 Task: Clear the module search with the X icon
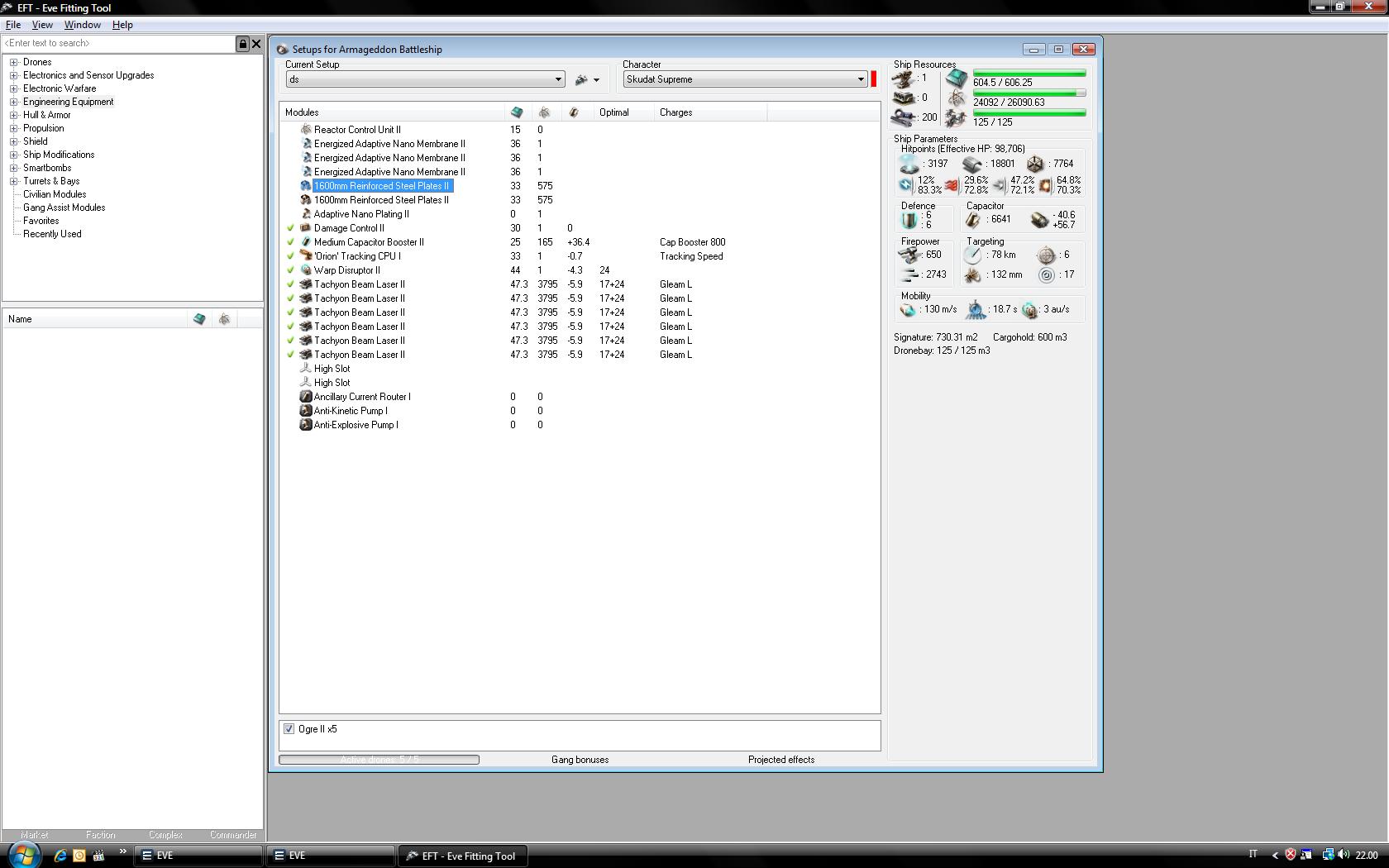(256, 44)
